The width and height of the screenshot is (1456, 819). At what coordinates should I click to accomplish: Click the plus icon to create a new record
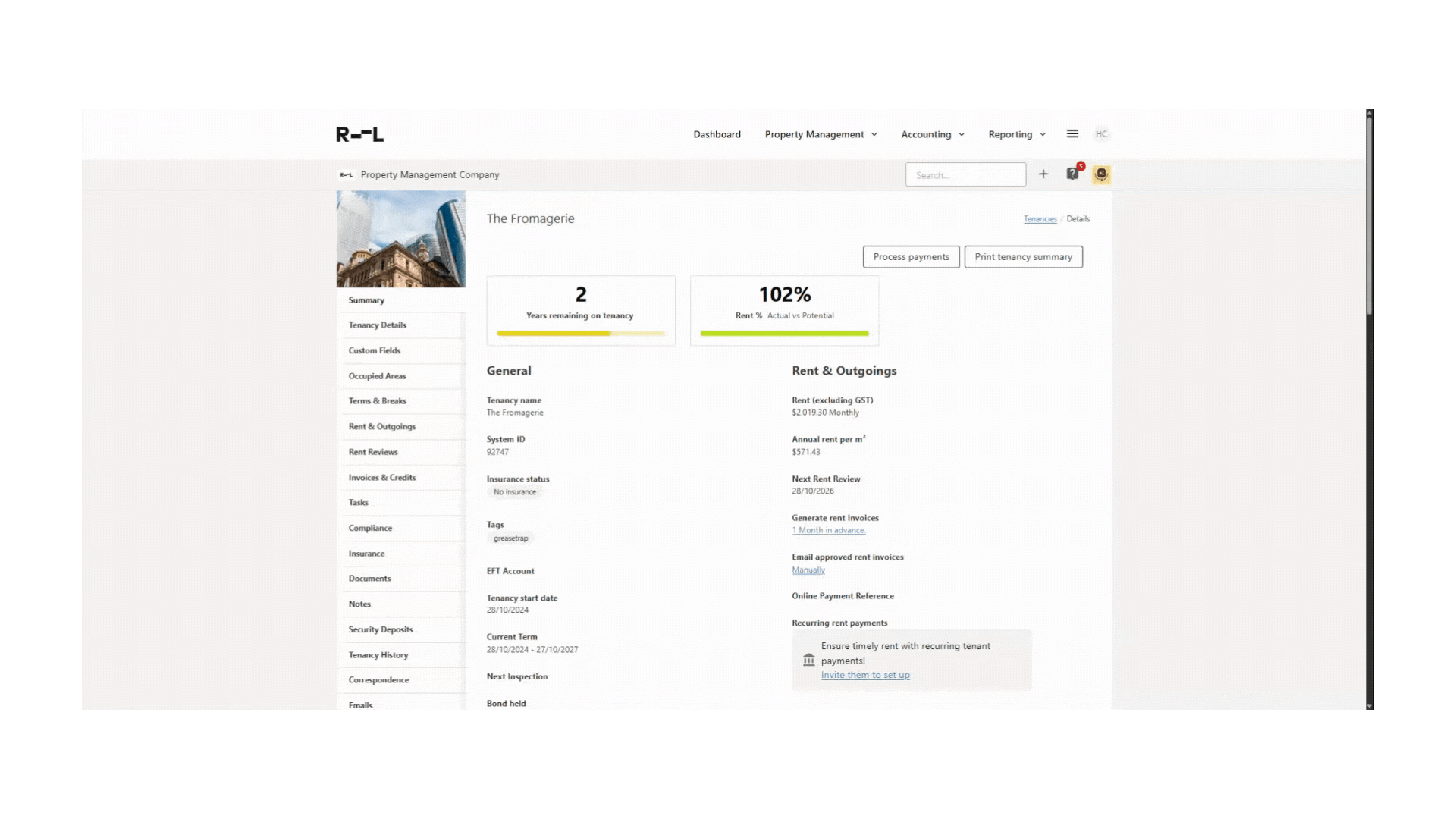pos(1043,174)
